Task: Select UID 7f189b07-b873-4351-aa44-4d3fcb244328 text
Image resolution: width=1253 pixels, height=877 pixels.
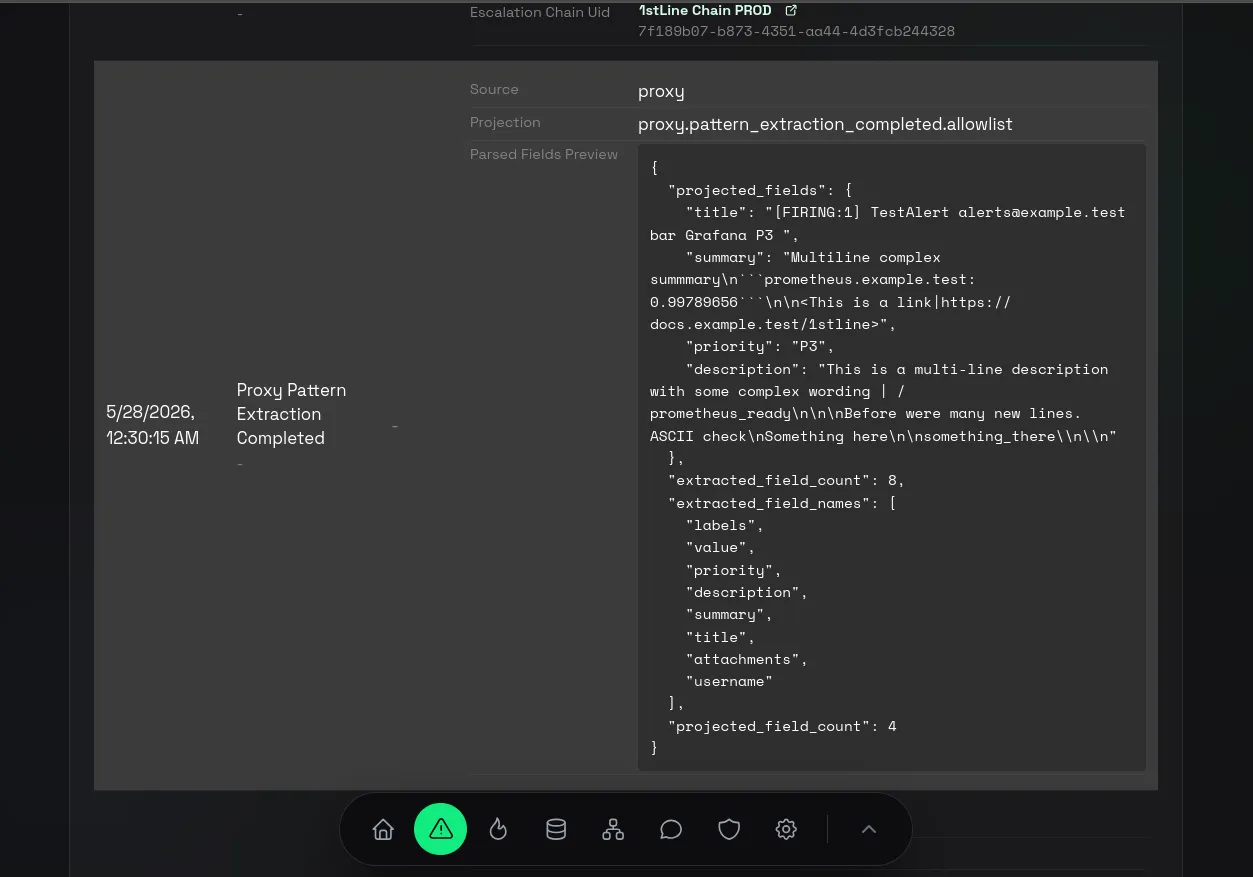Action: (796, 31)
